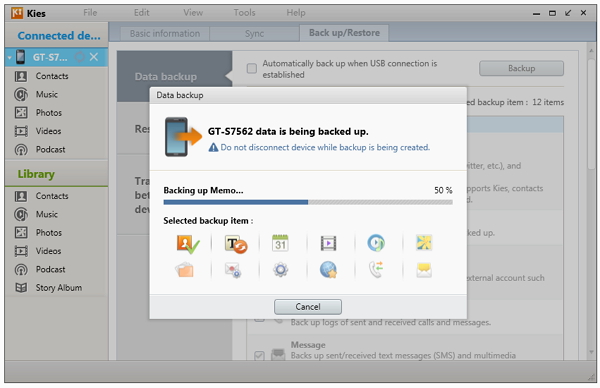600x388 pixels.
Task: Collapse the GT-S7 device tree arrow
Action: tap(10, 58)
